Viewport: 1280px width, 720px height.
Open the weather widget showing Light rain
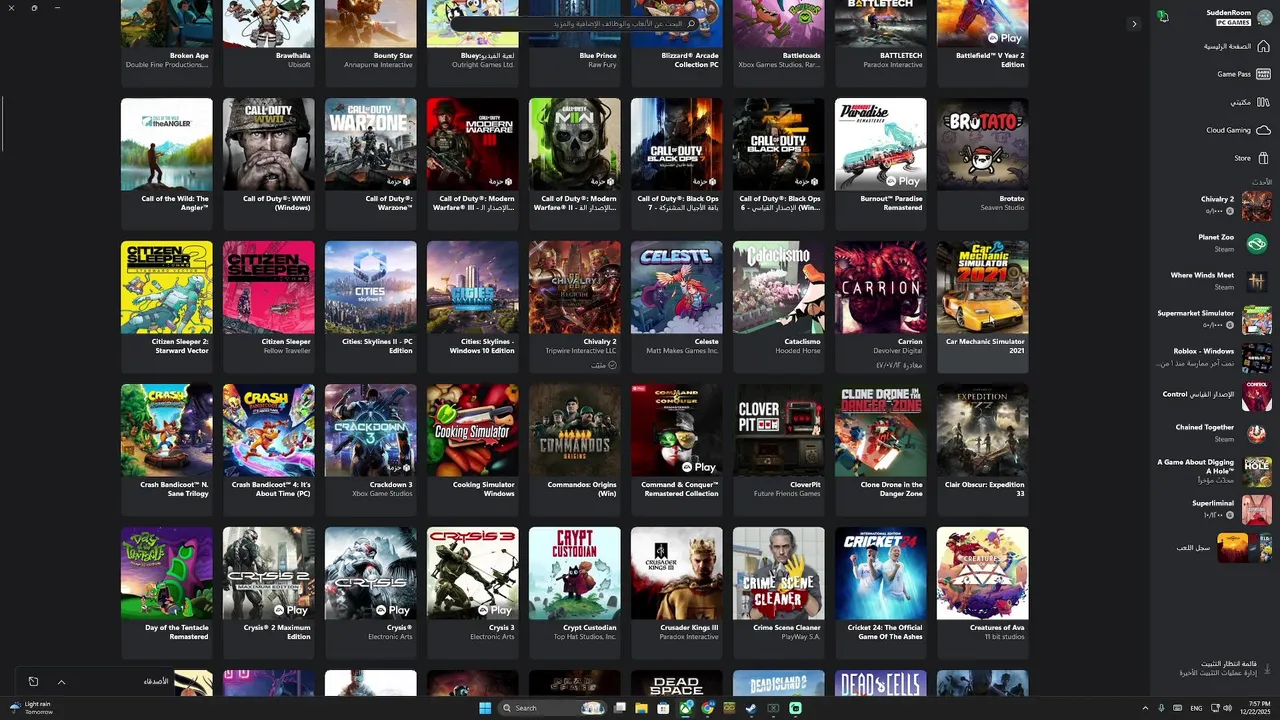coord(32,708)
